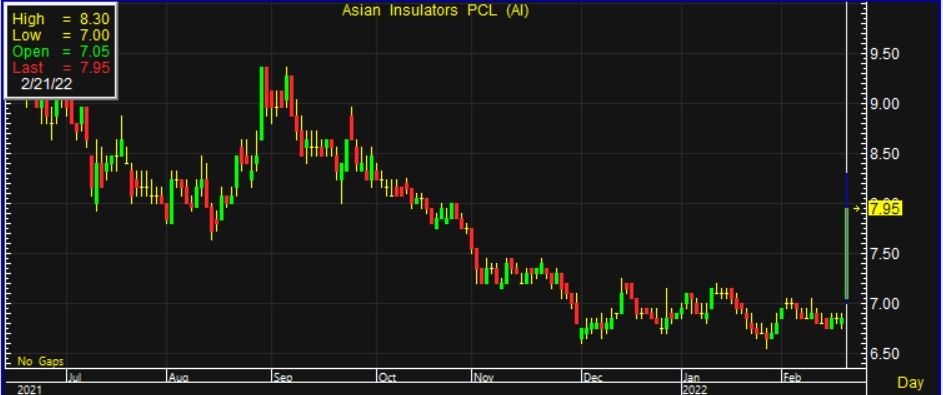Click the Dec label on time axis
Screen dimensions: 943x395
(593, 378)
